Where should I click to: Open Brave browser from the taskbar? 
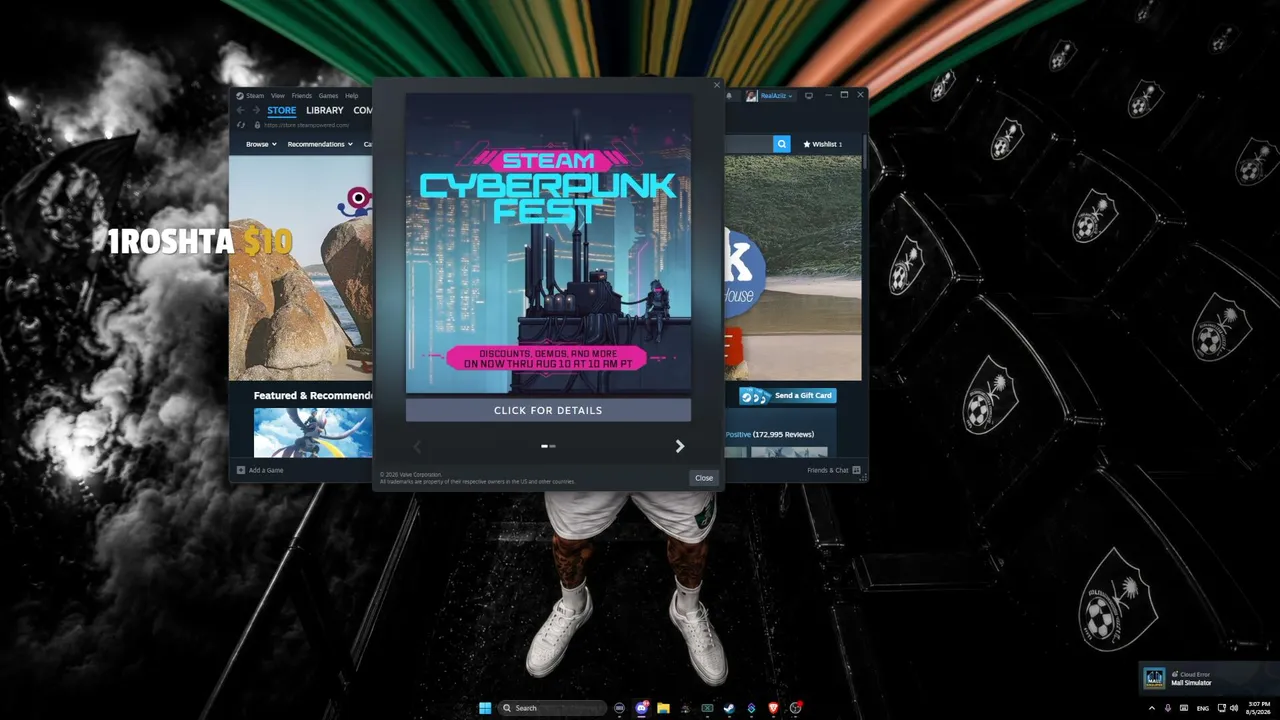pyautogui.click(x=773, y=708)
